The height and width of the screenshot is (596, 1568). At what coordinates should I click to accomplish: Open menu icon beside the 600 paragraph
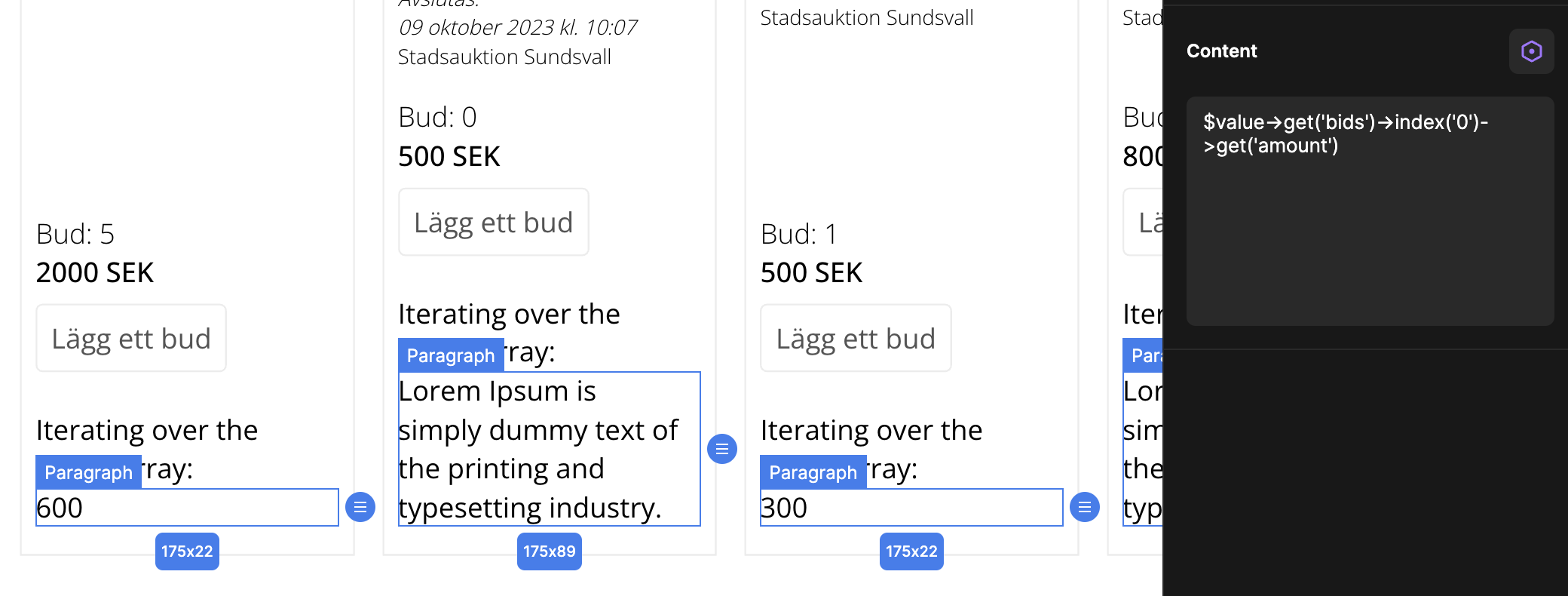point(360,507)
